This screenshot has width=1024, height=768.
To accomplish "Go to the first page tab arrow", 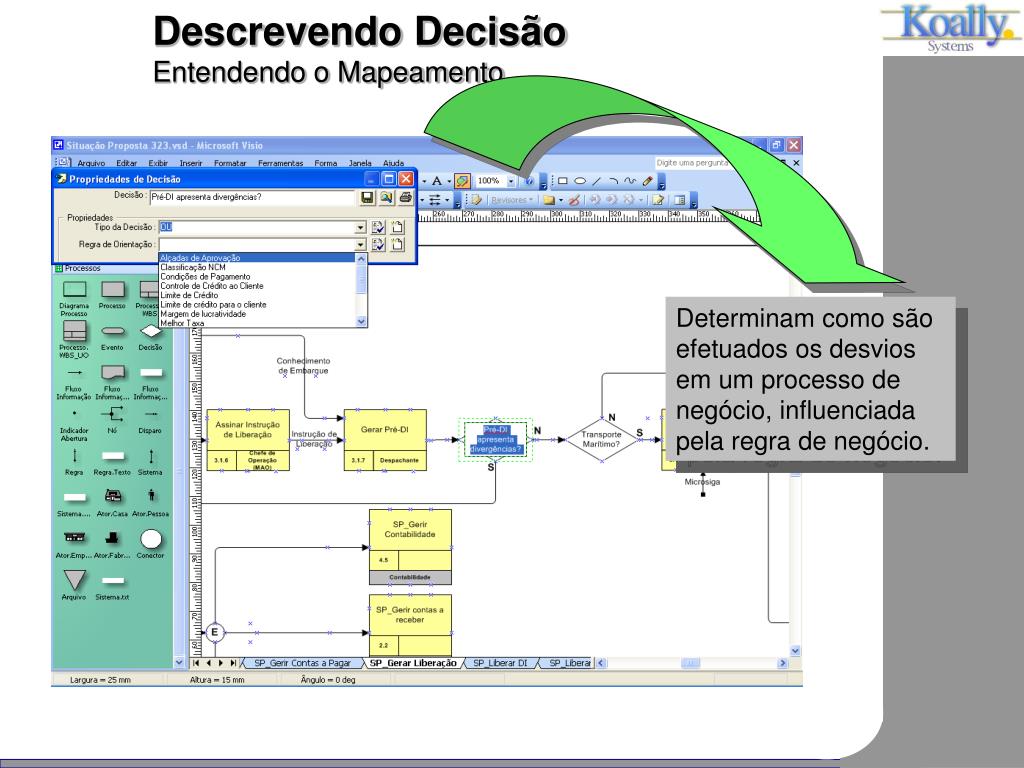I will 196,663.
